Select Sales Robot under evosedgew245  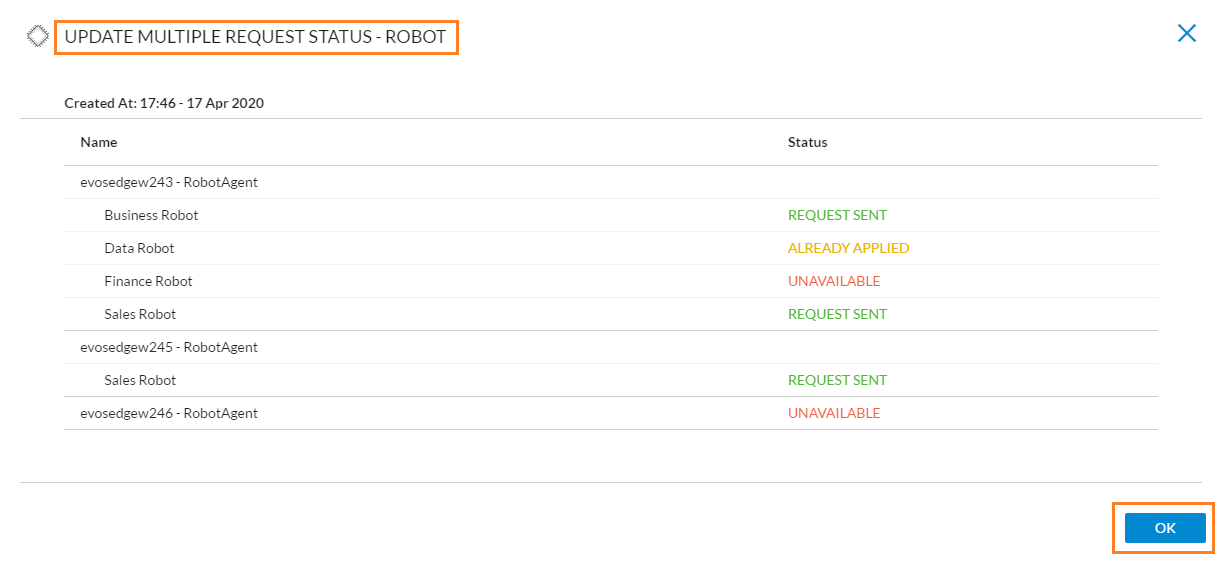(611, 380)
